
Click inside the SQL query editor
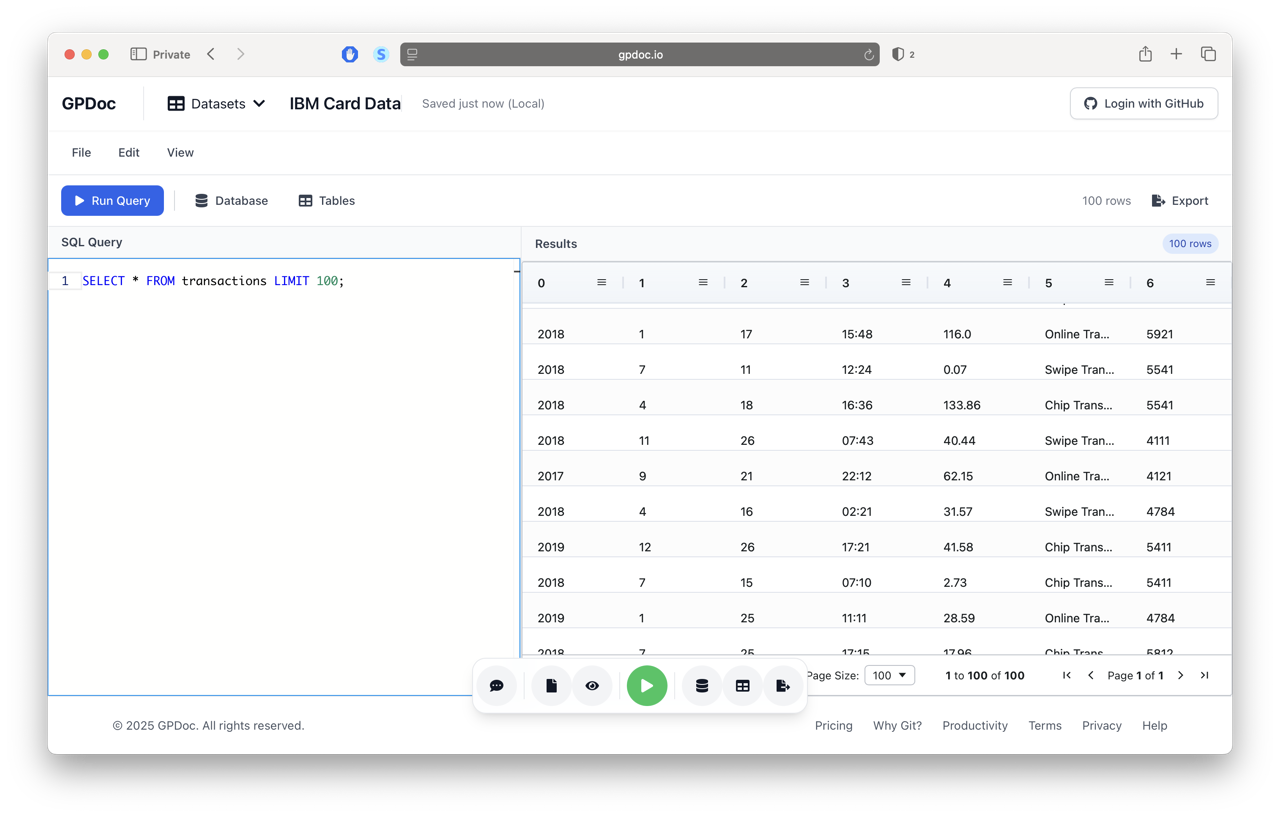(284, 450)
